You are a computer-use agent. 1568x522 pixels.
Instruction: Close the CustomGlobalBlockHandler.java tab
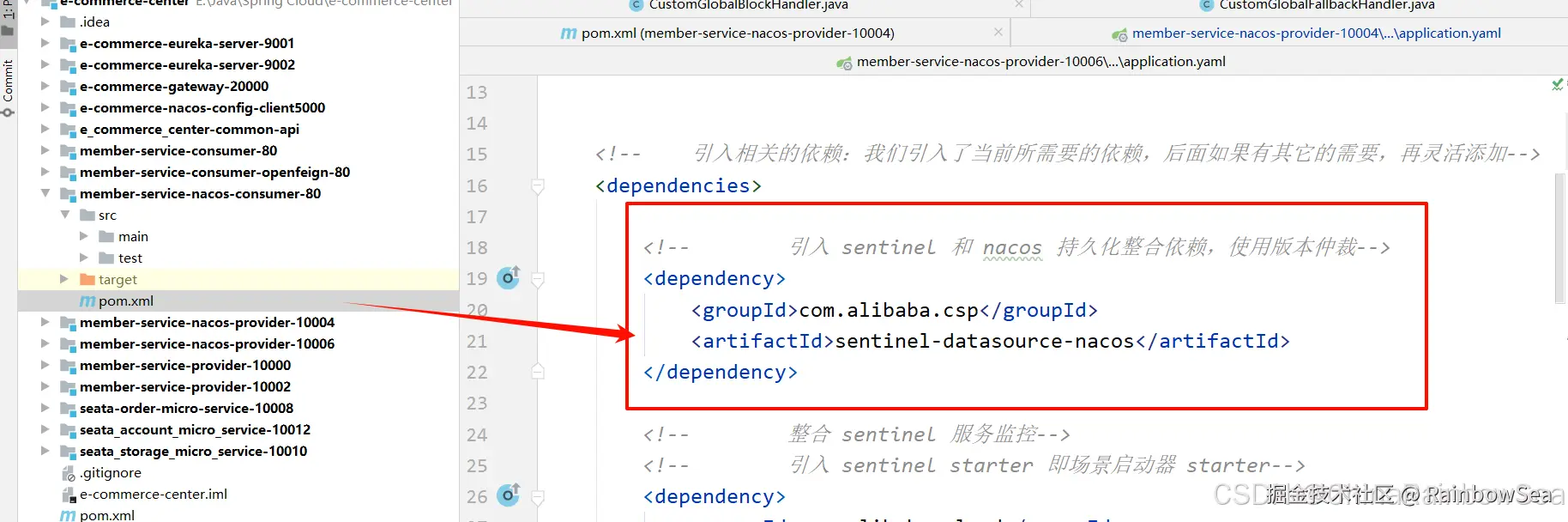(1019, 4)
